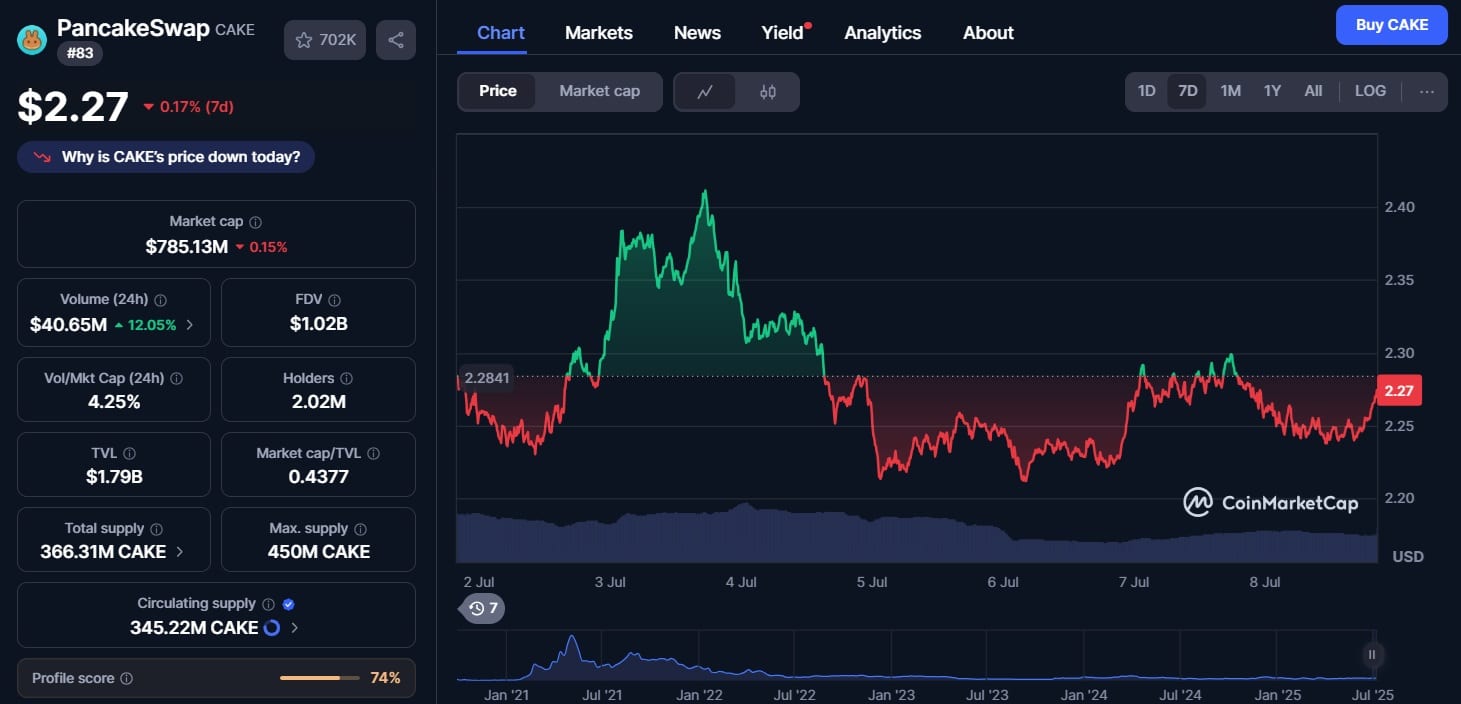1461x704 pixels.
Task: Click the 2.27 current price label on axis
Action: tap(1399, 390)
